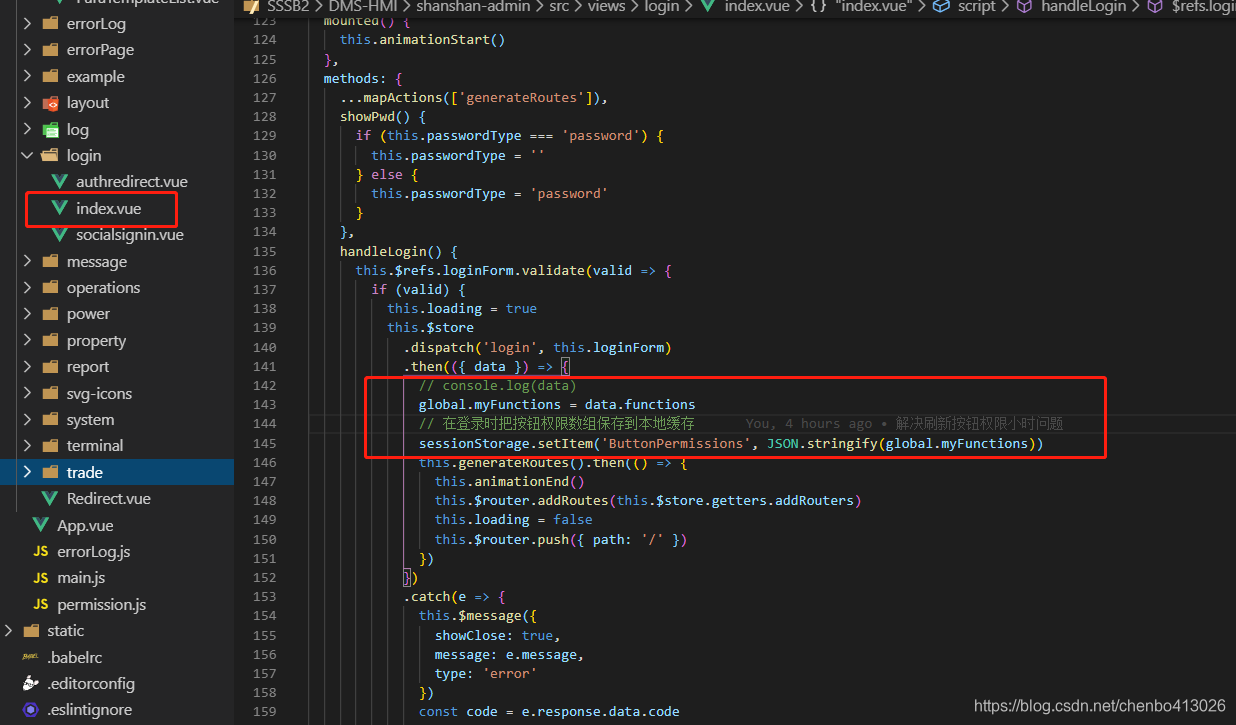Image resolution: width=1236 pixels, height=725 pixels.
Task: Click line number 145 in gutter
Action: pyautogui.click(x=264, y=443)
